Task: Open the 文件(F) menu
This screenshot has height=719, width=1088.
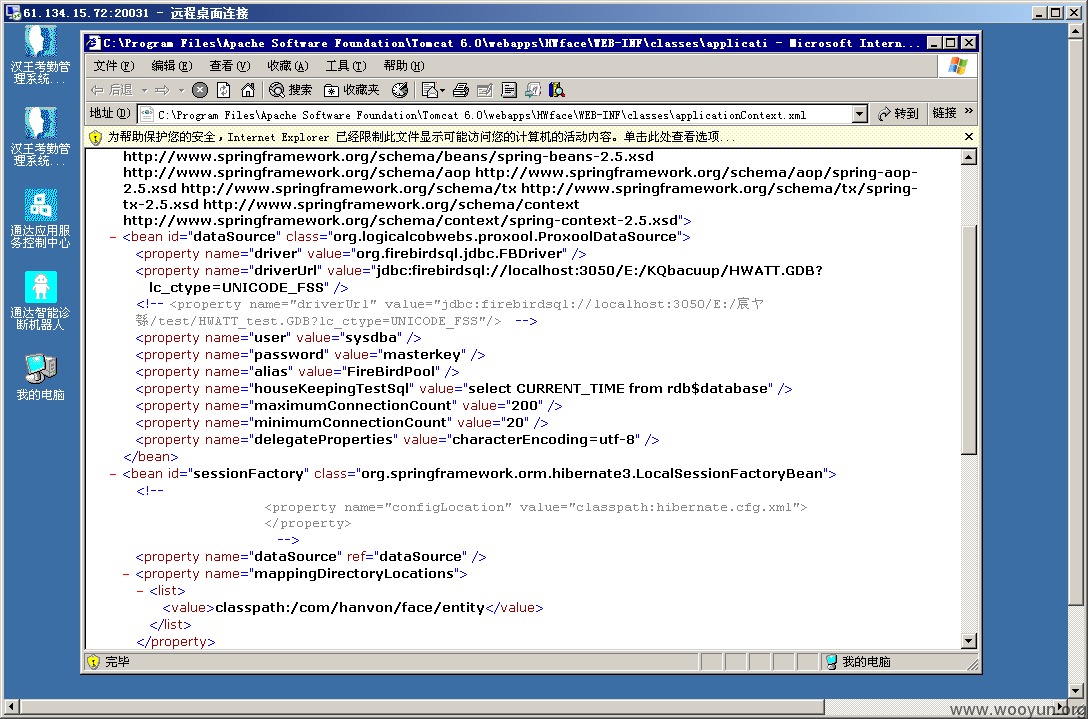Action: click(x=114, y=66)
